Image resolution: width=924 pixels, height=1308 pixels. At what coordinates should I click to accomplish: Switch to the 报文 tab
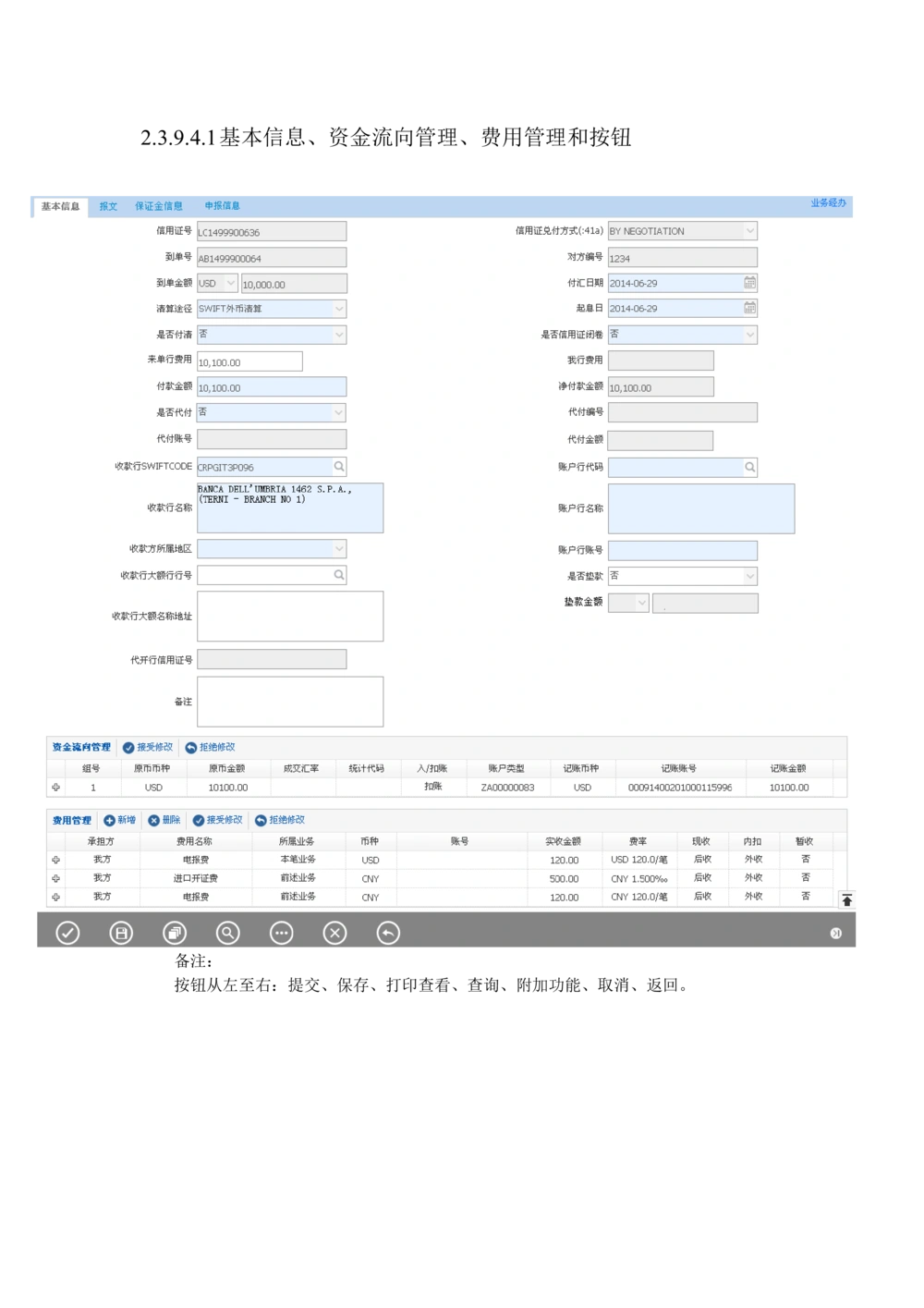(108, 205)
